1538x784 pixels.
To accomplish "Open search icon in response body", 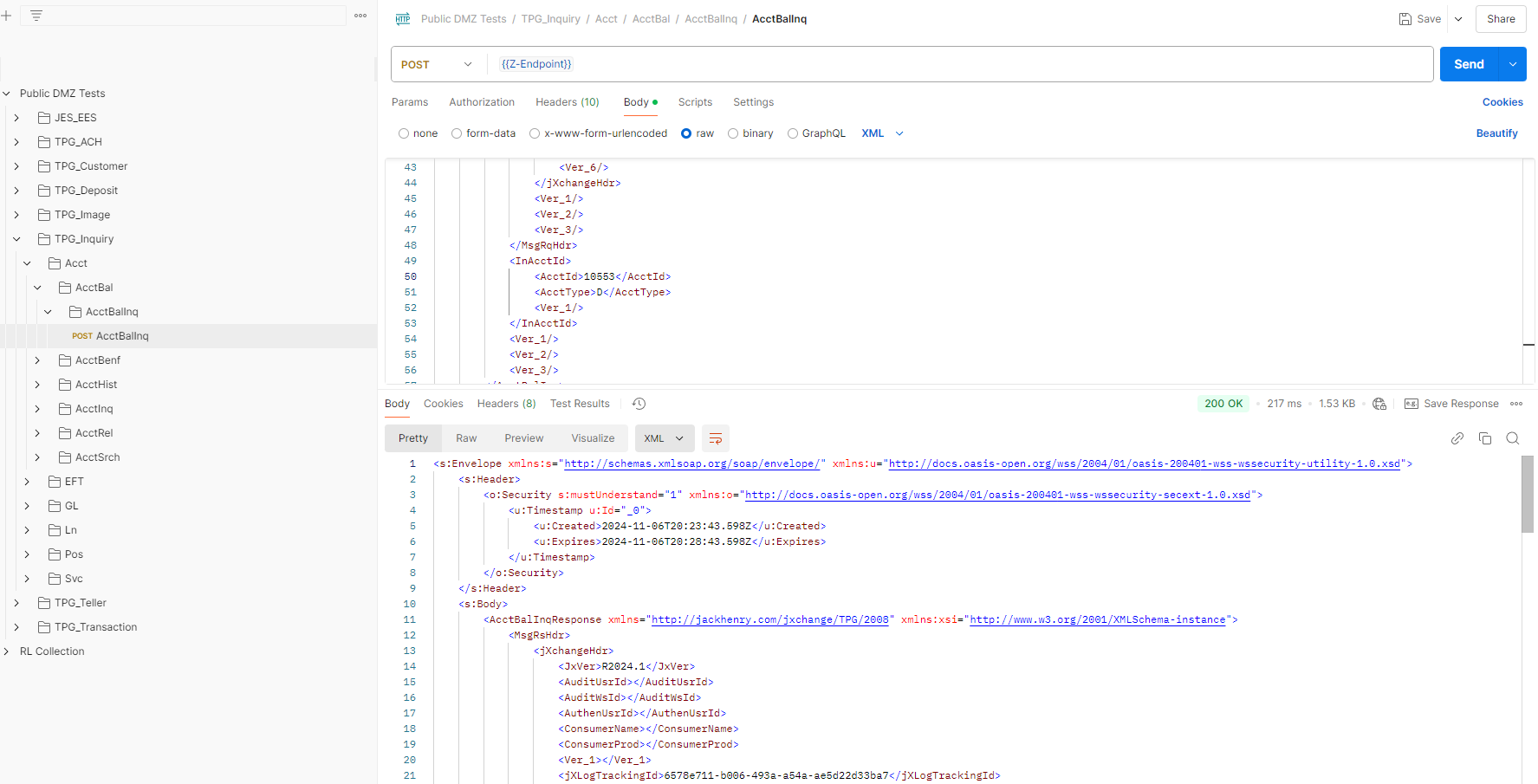I will point(1512,438).
